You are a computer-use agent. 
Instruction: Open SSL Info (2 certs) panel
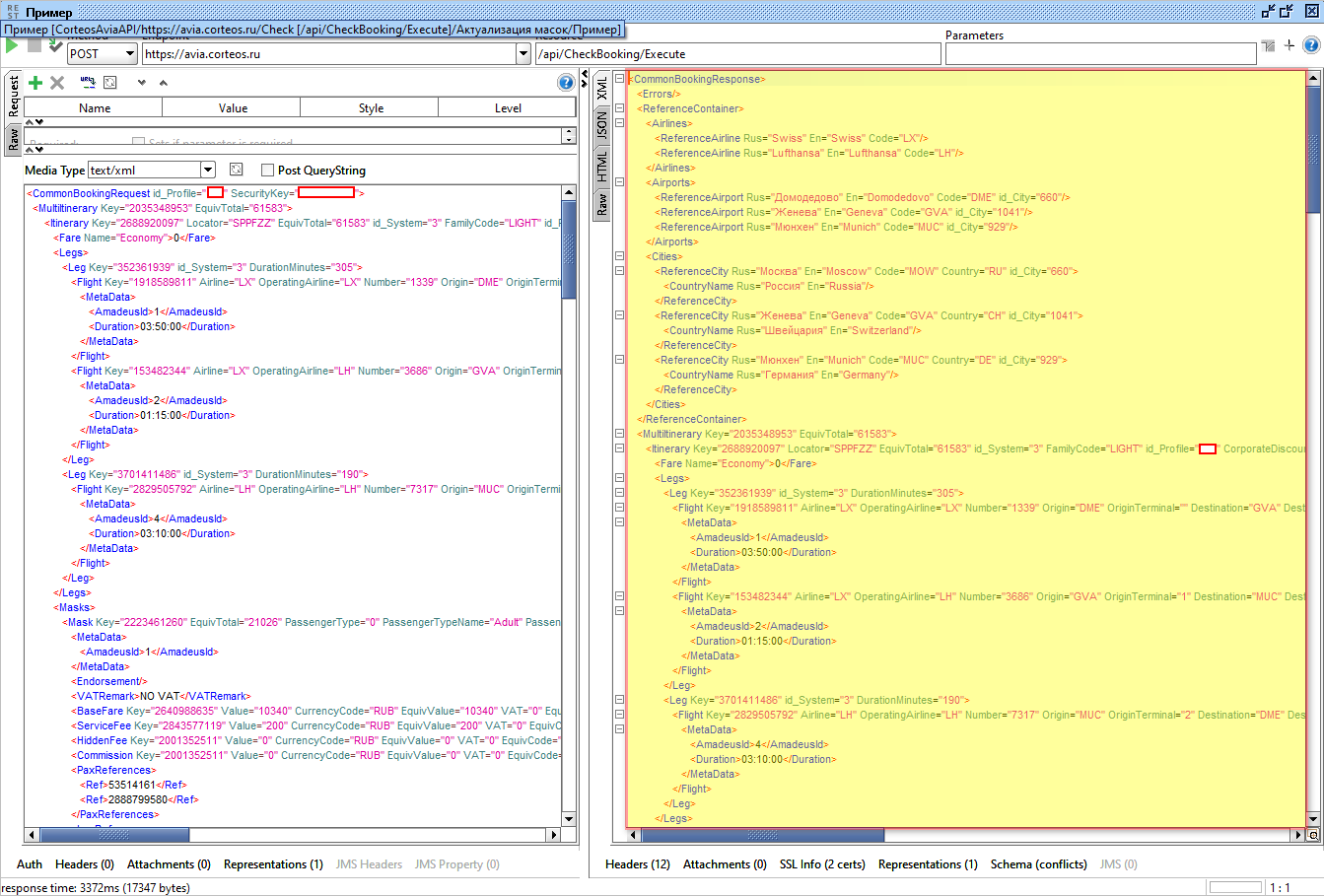coord(822,864)
